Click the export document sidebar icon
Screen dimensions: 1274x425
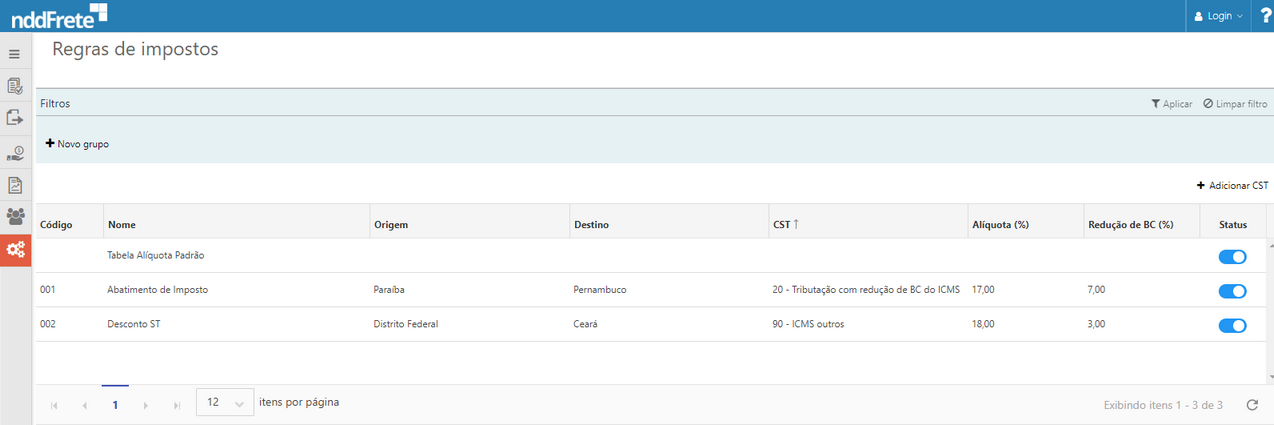15,118
